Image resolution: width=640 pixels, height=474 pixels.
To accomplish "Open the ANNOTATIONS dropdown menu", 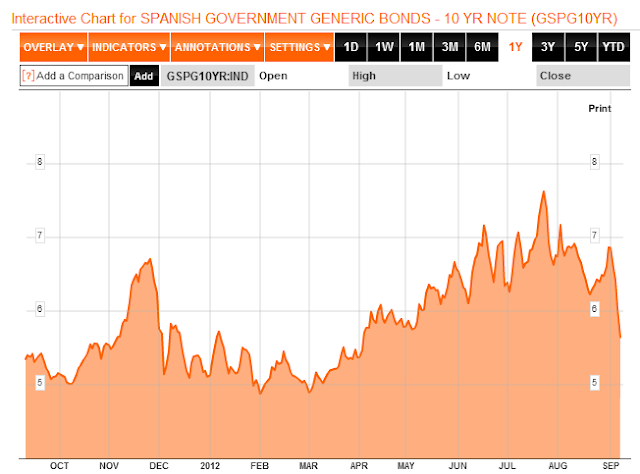I will (218, 47).
